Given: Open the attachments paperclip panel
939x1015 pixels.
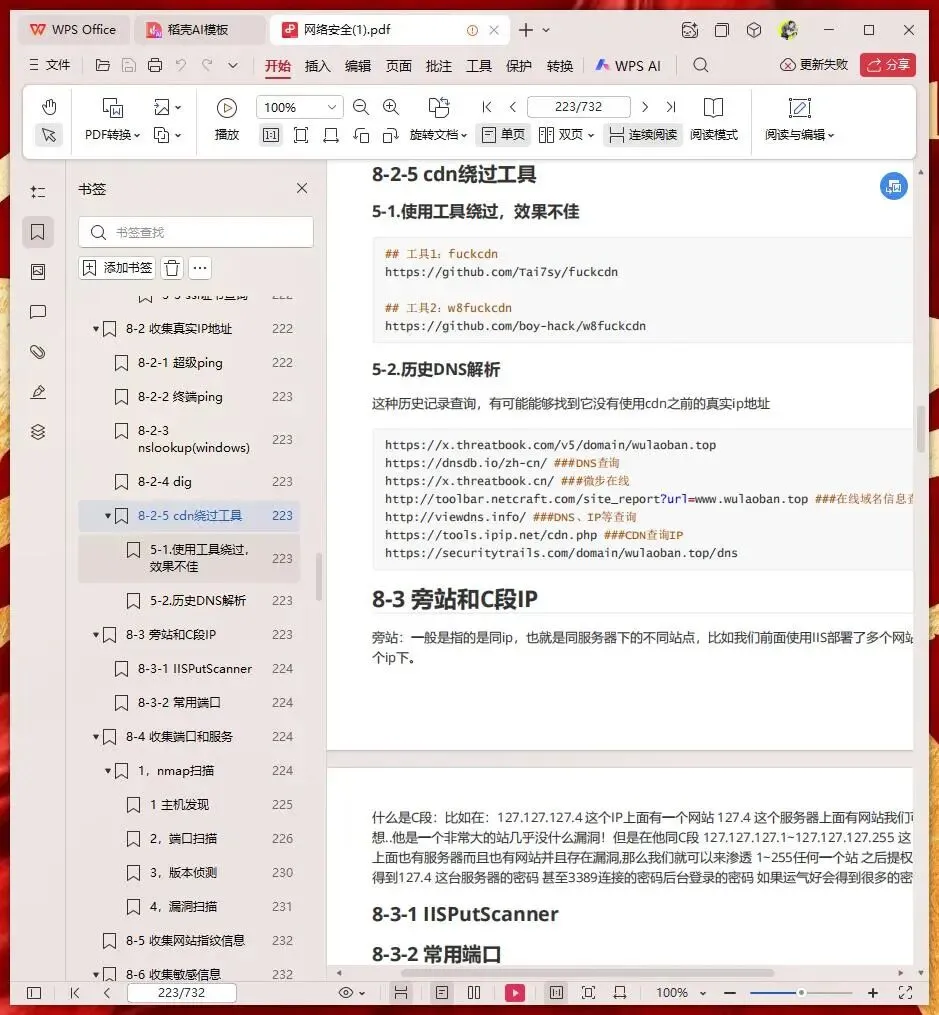Looking at the screenshot, I should 38,352.
